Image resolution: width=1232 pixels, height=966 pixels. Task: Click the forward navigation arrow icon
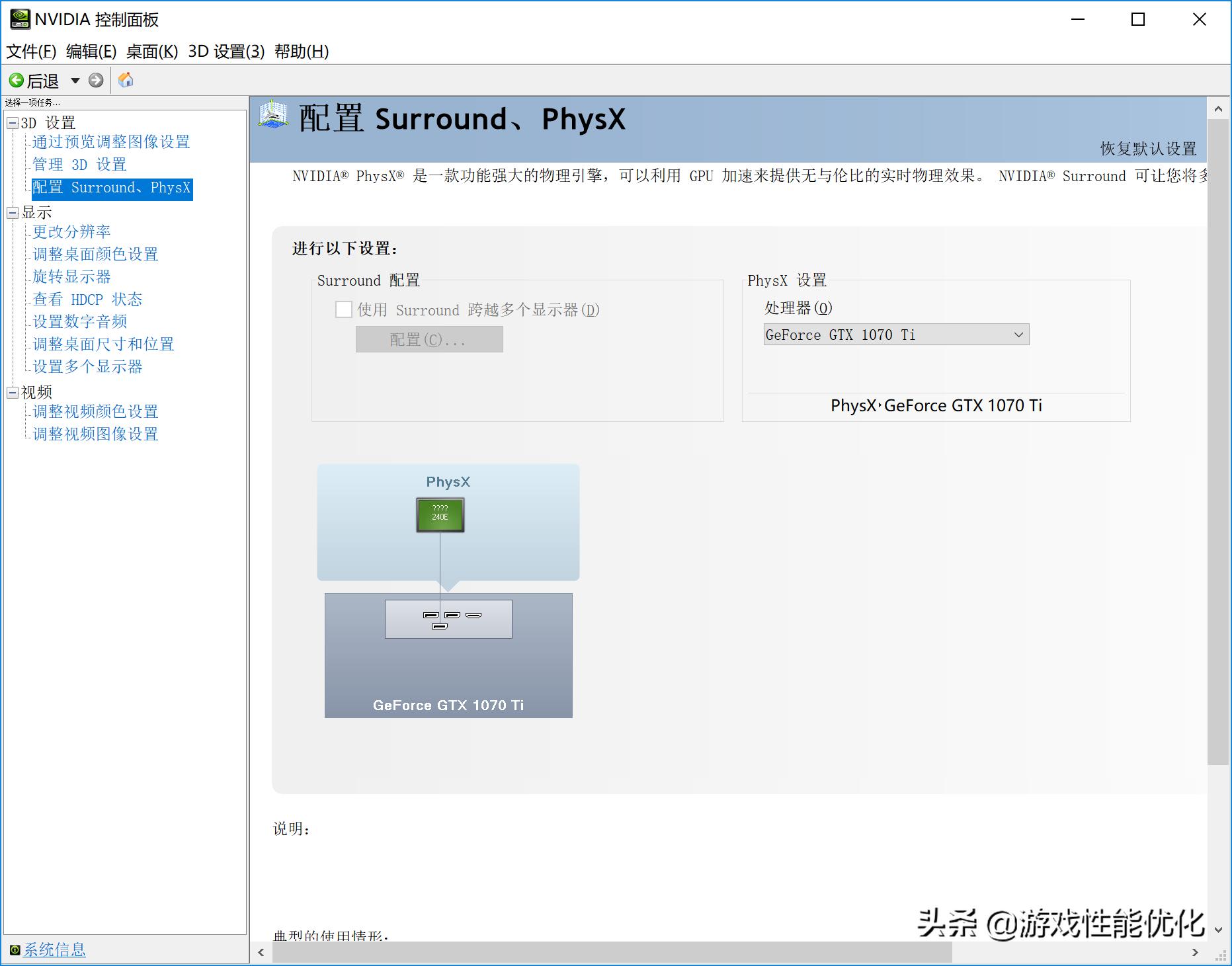tap(97, 80)
